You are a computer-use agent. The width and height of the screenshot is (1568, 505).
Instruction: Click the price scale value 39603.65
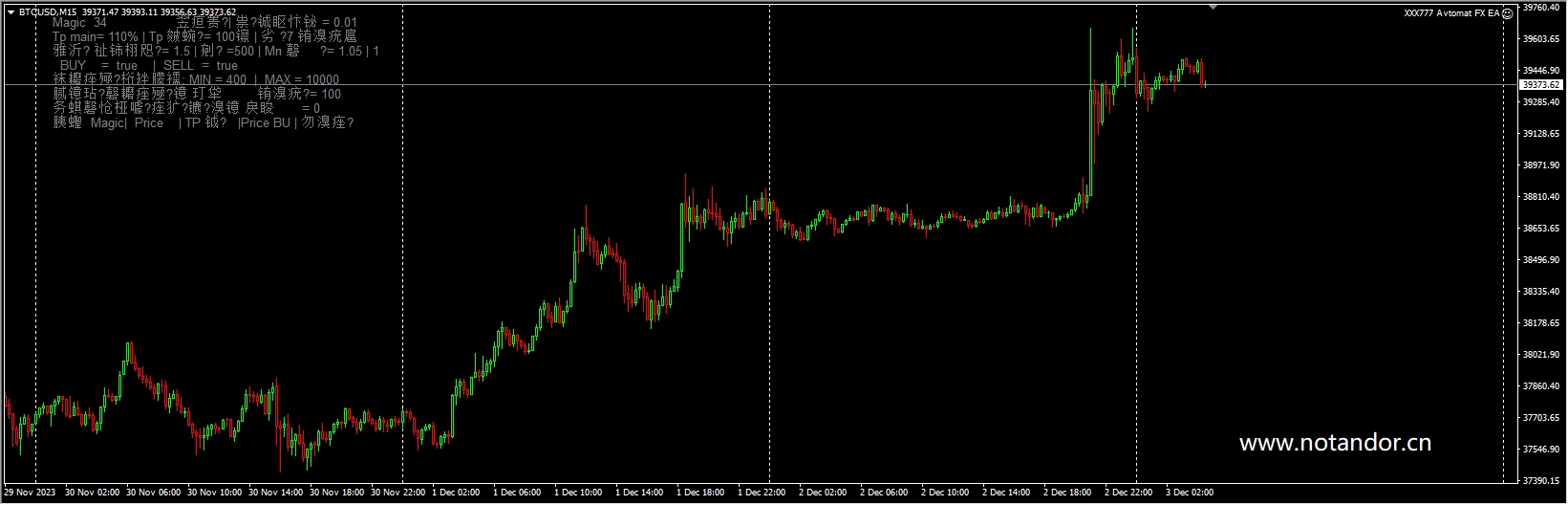1541,39
